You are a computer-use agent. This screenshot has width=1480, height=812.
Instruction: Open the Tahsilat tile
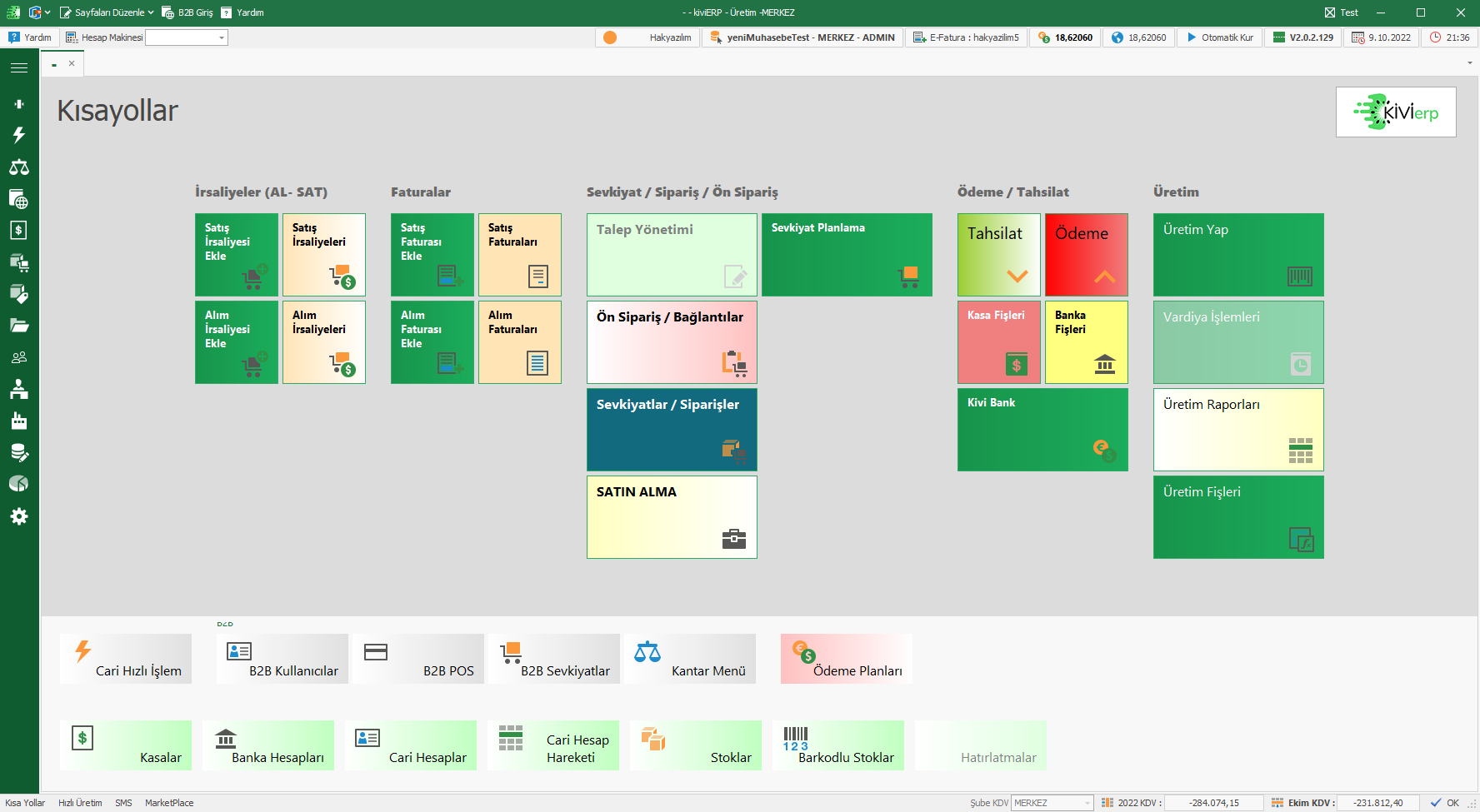point(998,254)
